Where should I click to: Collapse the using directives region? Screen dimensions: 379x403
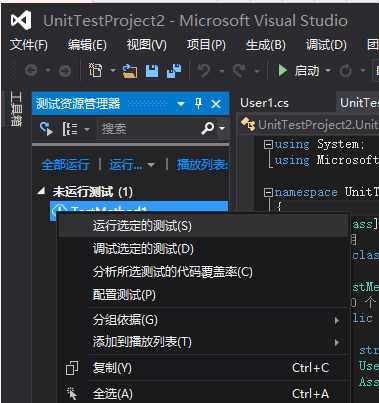point(268,144)
